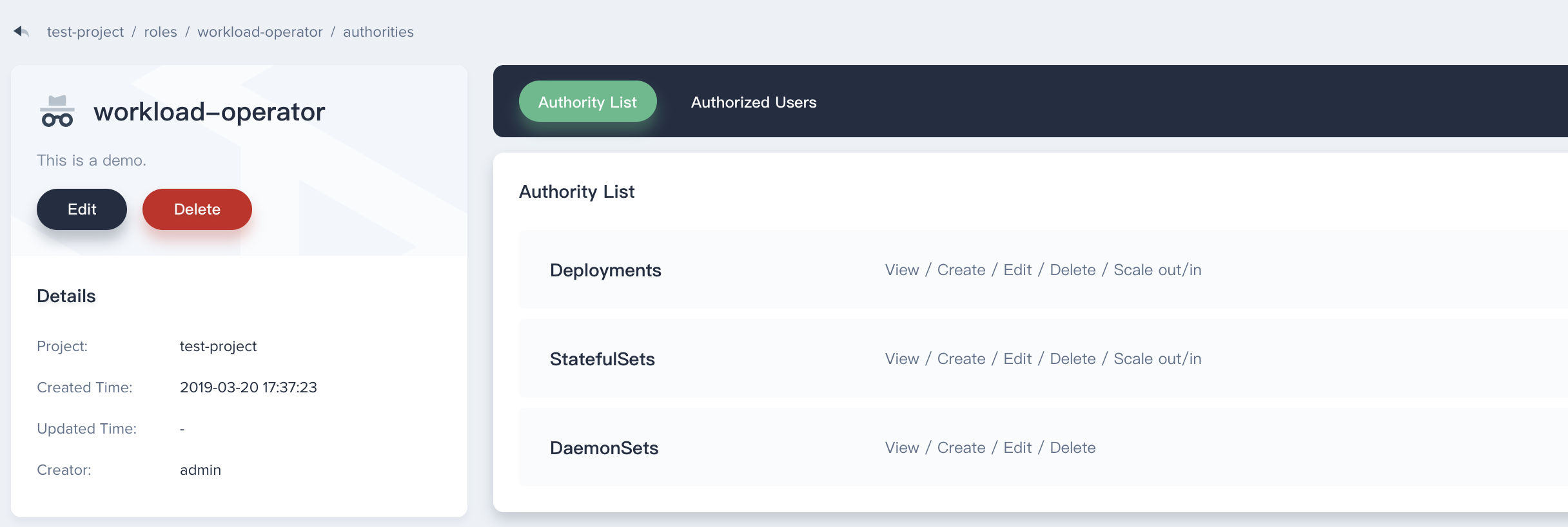This screenshot has width=1568, height=527.
Task: Select the workload-operator title text
Action: (x=210, y=112)
